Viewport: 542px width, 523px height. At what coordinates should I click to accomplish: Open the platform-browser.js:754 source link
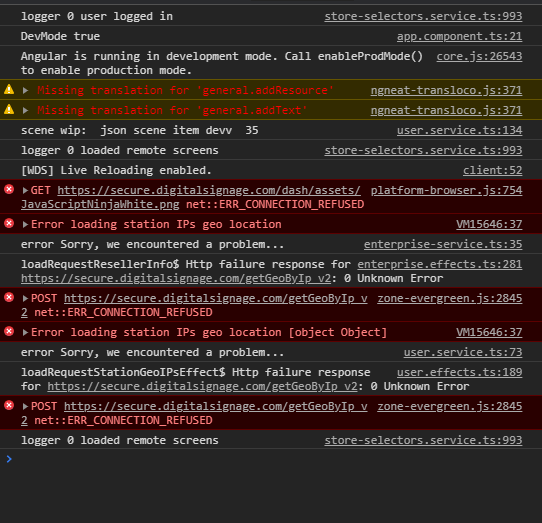446,190
